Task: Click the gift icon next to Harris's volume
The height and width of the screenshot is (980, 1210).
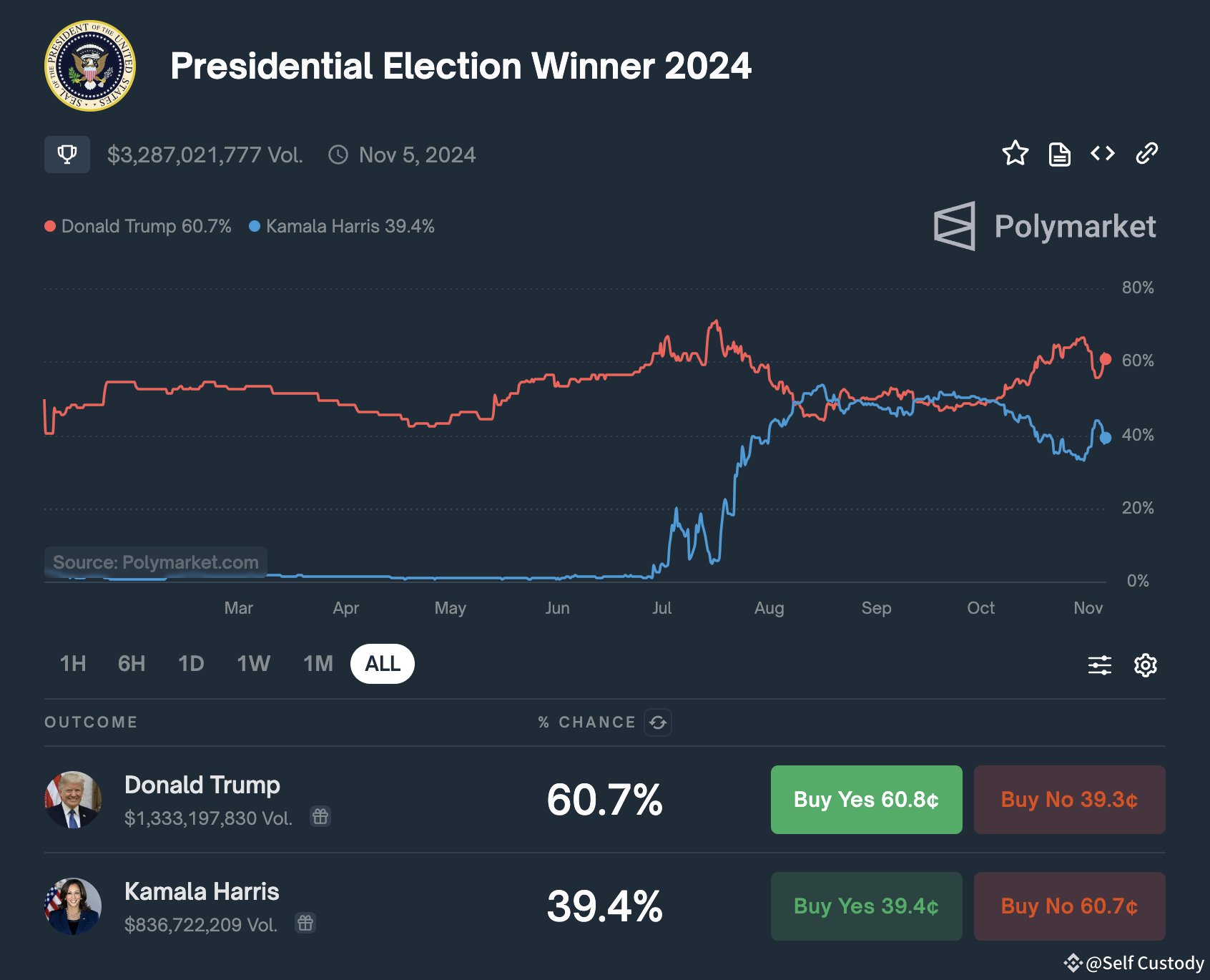Action: 305,923
